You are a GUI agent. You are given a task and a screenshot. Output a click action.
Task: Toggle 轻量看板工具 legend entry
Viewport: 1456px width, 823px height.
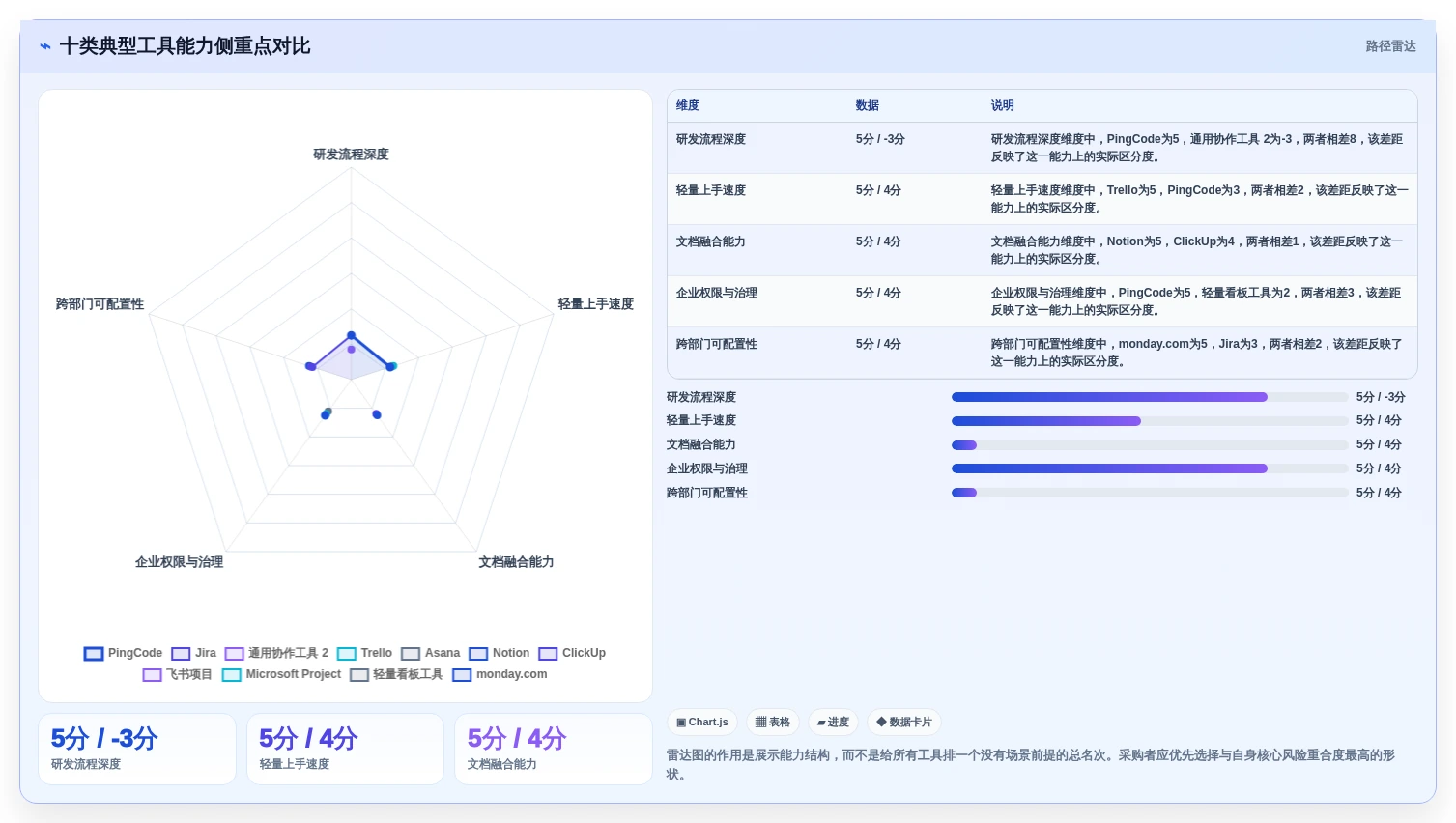click(396, 674)
